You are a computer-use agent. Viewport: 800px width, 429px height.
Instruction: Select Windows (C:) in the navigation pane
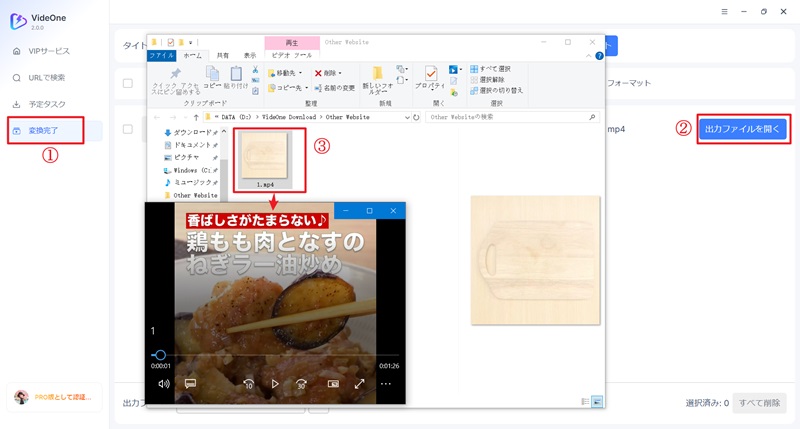click(191, 170)
